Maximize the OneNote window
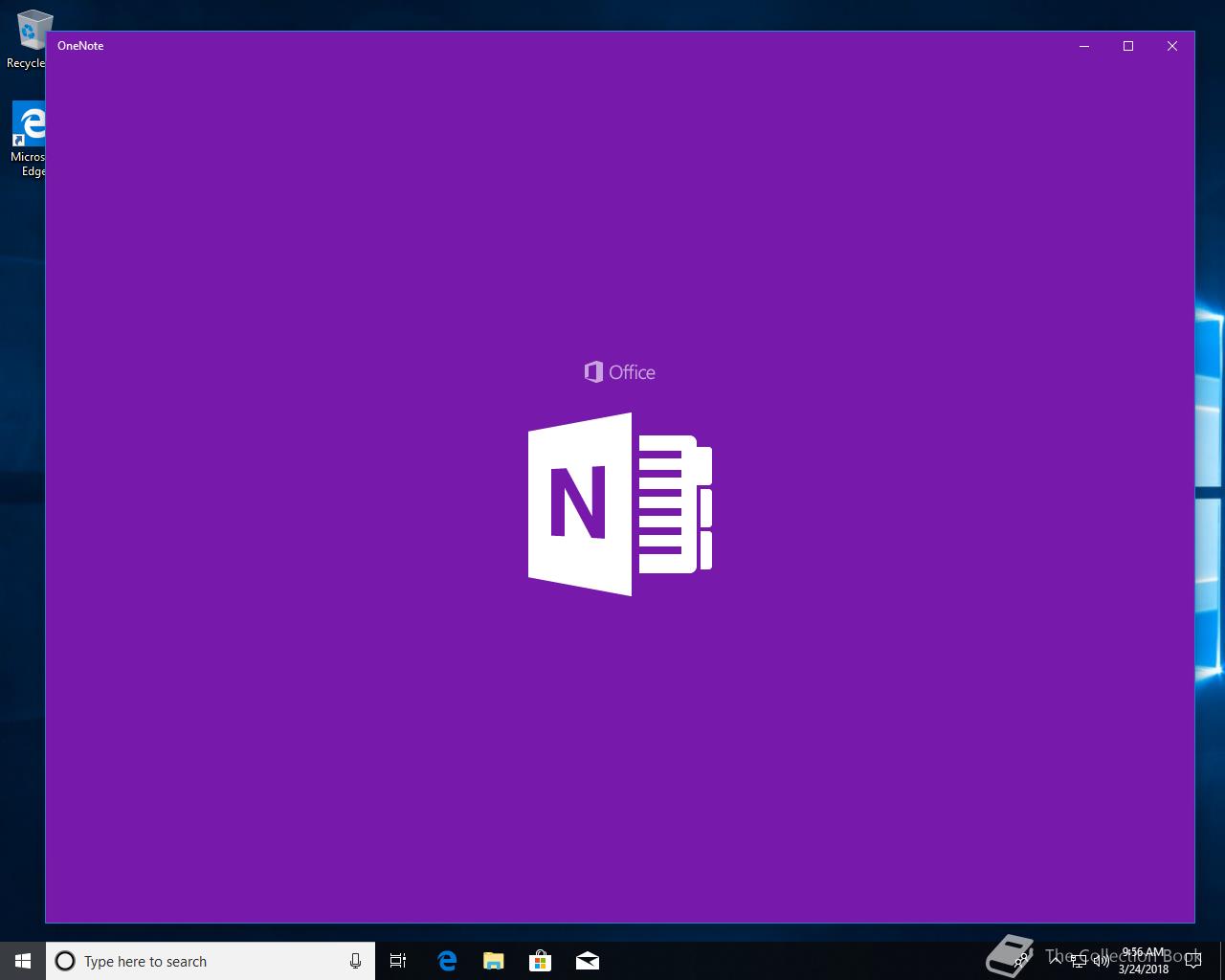The width and height of the screenshot is (1225, 980). point(1128,46)
